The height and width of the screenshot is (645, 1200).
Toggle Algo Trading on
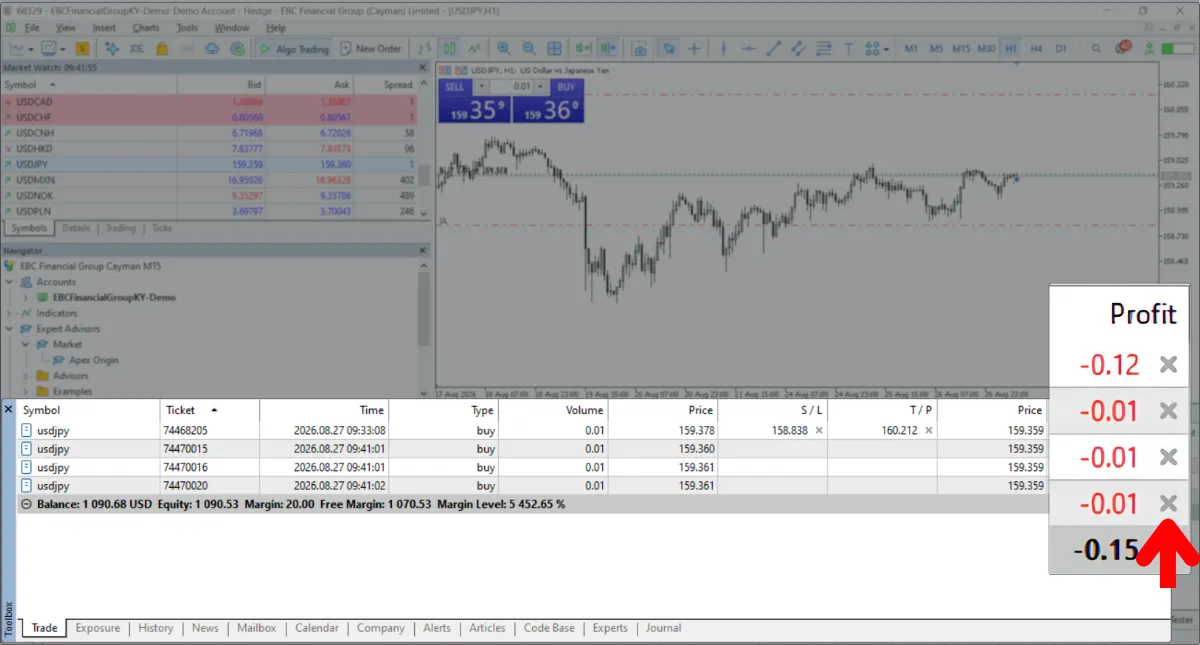coord(293,48)
